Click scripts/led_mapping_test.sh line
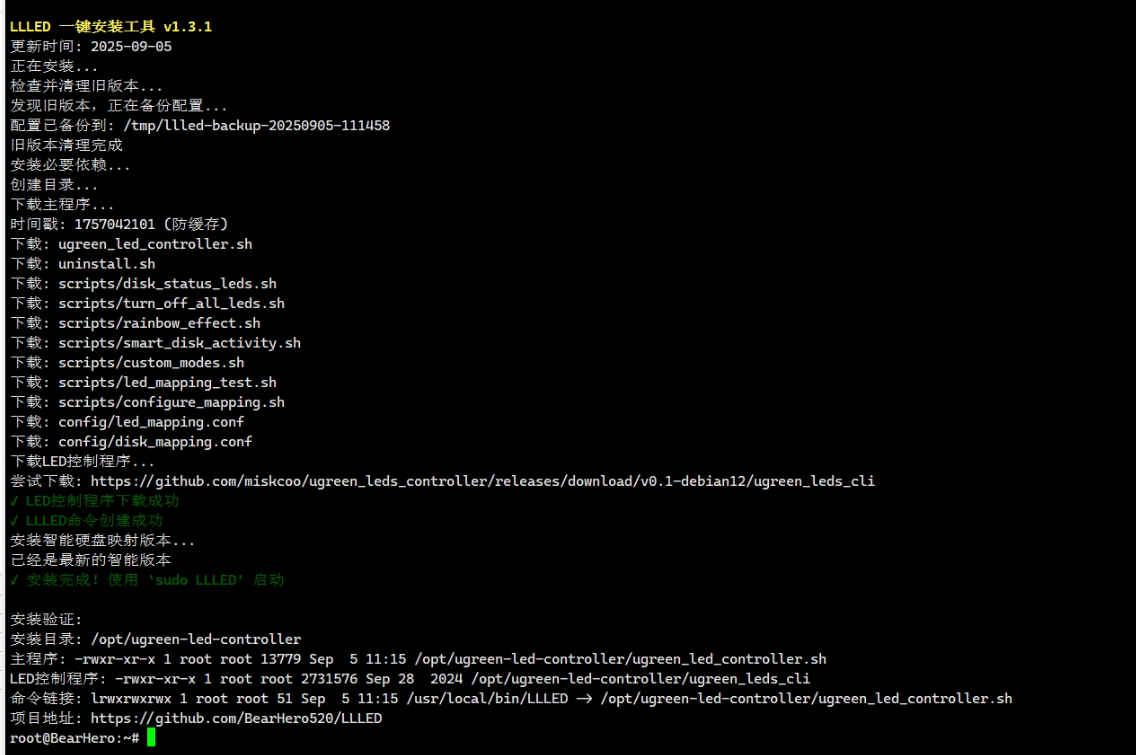 pos(143,383)
